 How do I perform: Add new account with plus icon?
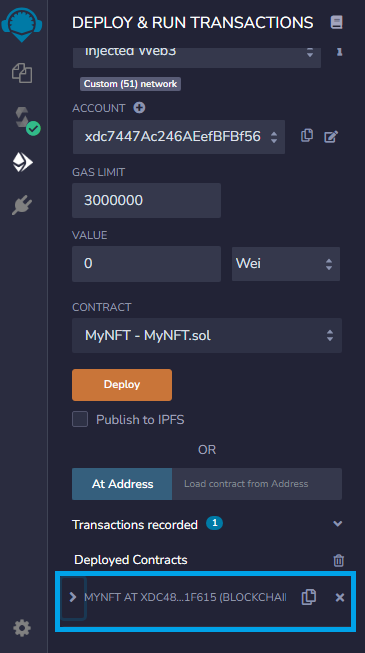(x=139, y=108)
